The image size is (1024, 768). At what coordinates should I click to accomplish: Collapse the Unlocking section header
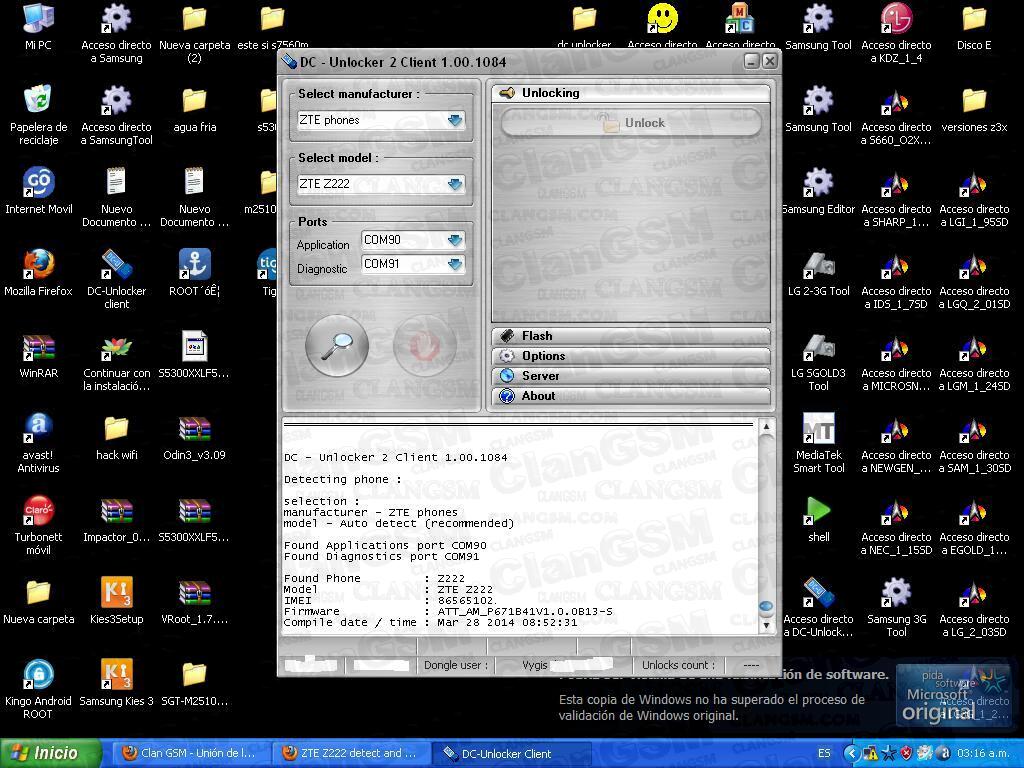pos(631,93)
